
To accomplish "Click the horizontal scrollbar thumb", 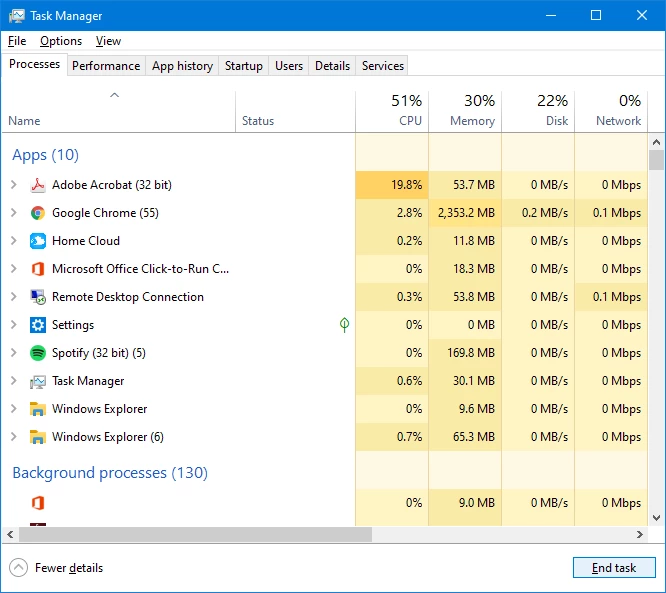I will pyautogui.click(x=195, y=534).
